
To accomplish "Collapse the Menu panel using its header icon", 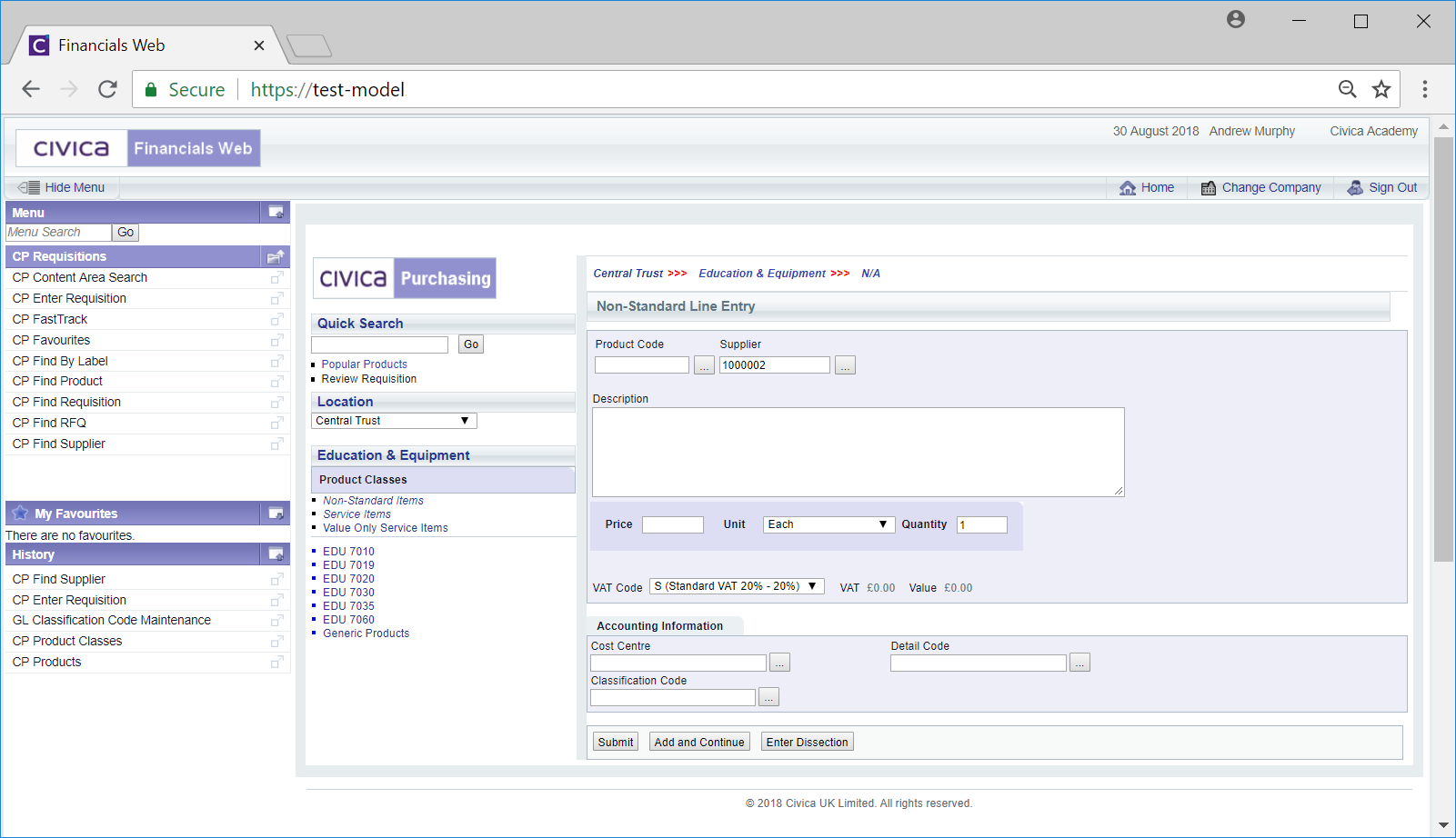I will [x=276, y=213].
